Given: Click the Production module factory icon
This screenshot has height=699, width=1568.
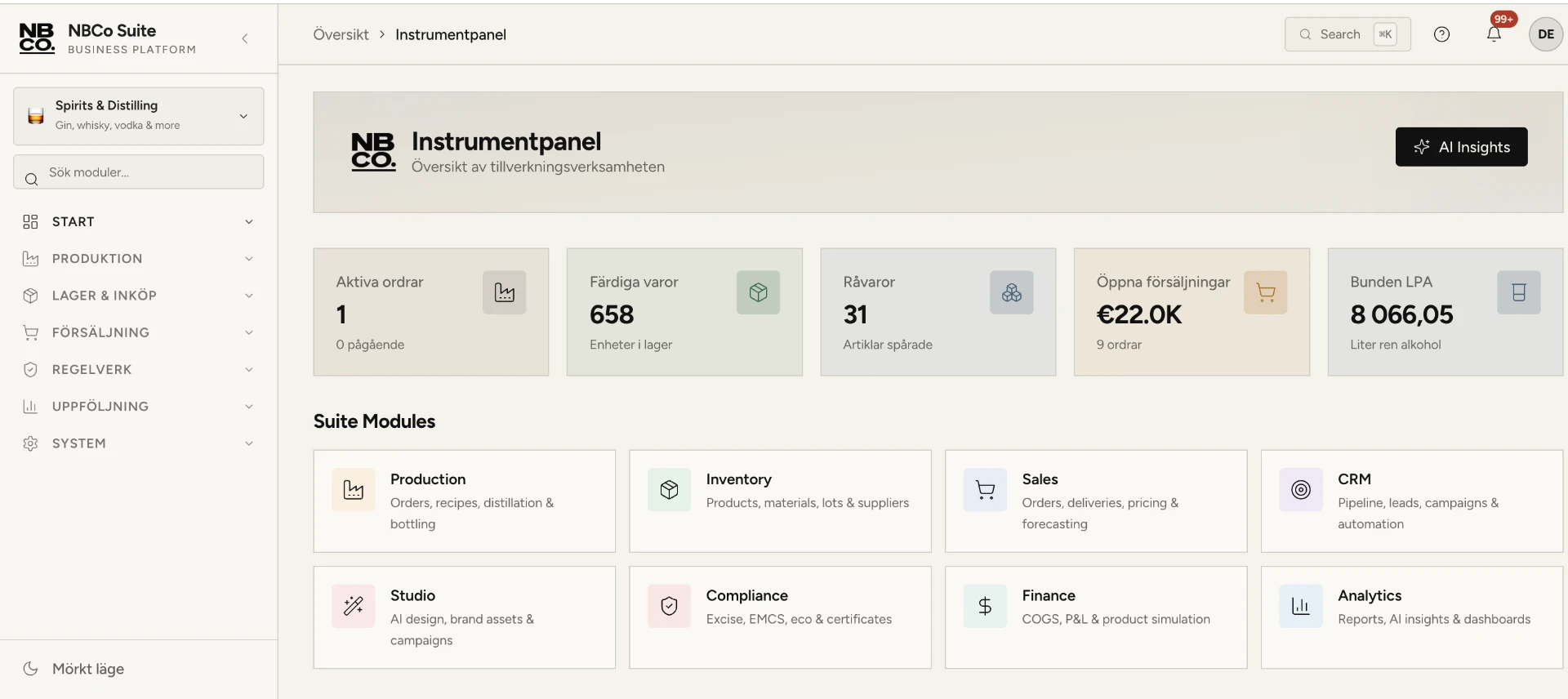Looking at the screenshot, I should (354, 490).
